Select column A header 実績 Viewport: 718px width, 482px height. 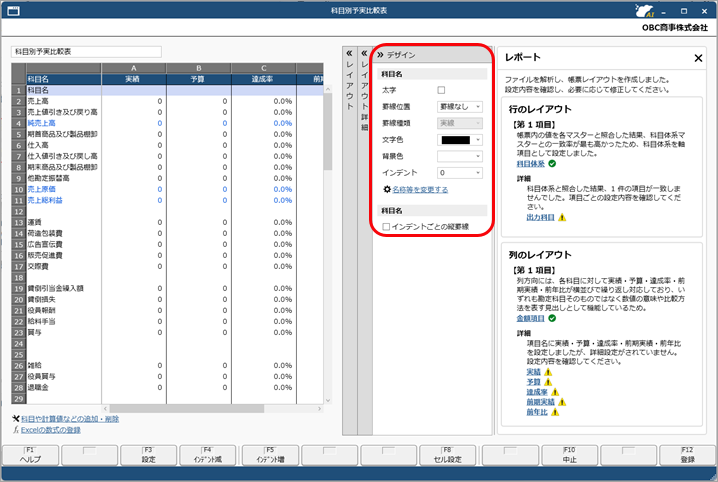[133, 79]
